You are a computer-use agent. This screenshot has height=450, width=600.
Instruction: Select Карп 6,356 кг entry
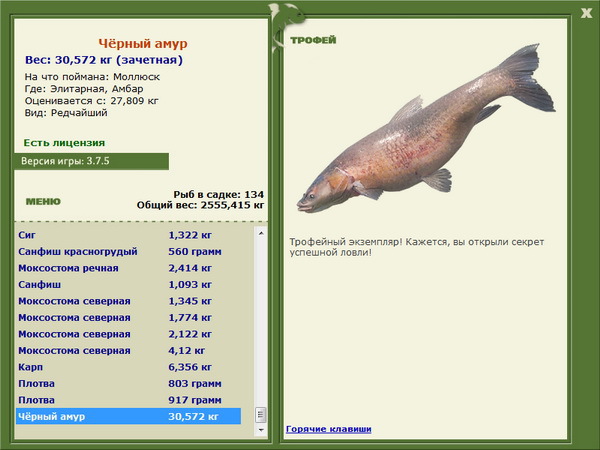[x=129, y=367]
